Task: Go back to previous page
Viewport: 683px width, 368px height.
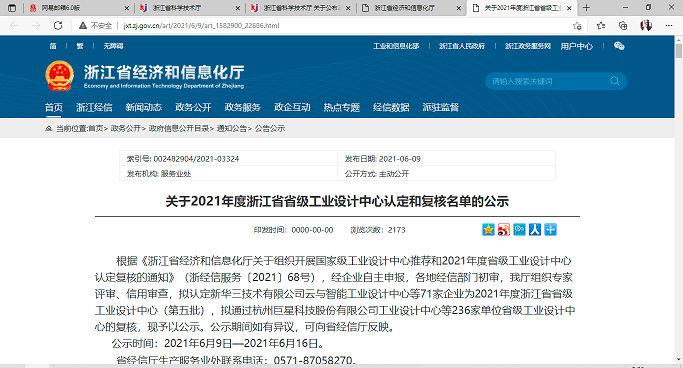Action: click(14, 26)
